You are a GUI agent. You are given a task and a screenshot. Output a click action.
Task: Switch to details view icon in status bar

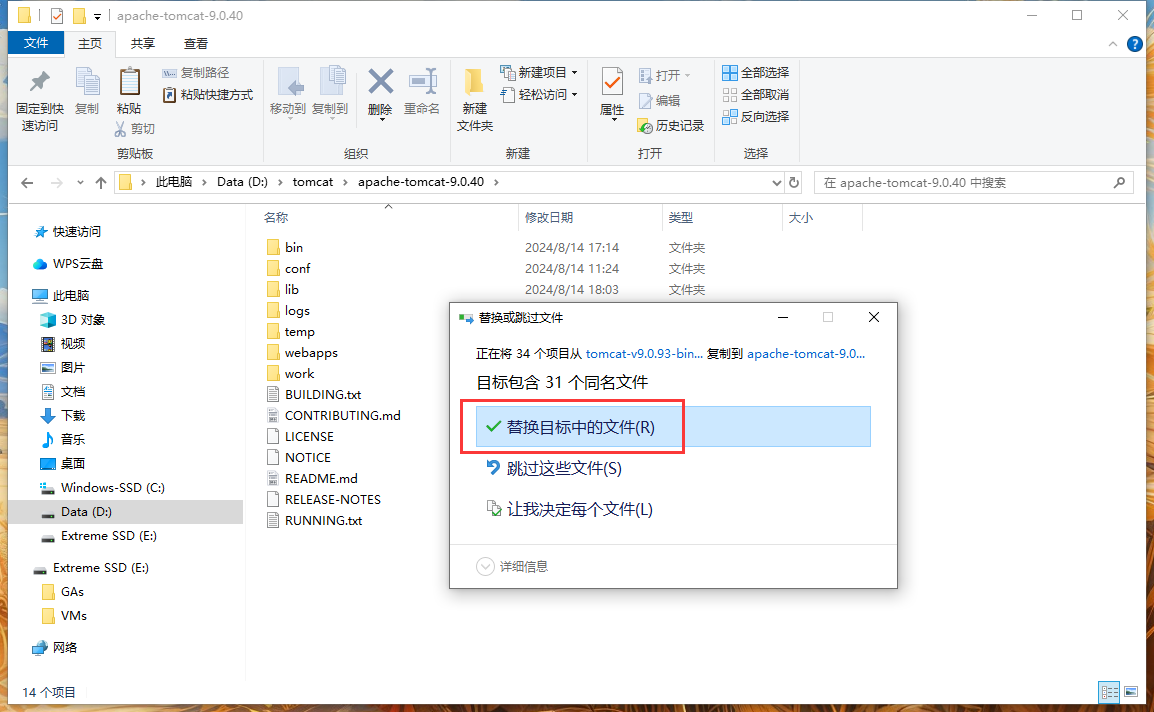coord(1109,692)
